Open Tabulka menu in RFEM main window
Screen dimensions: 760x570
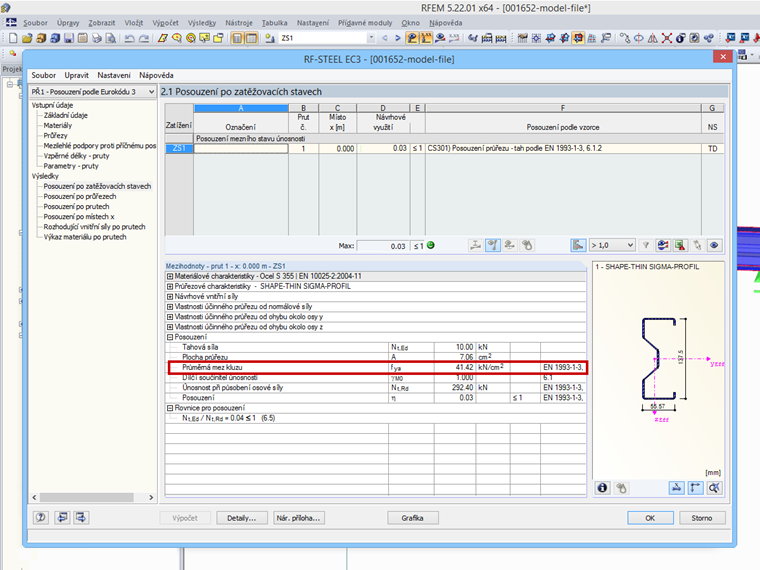pos(274,23)
